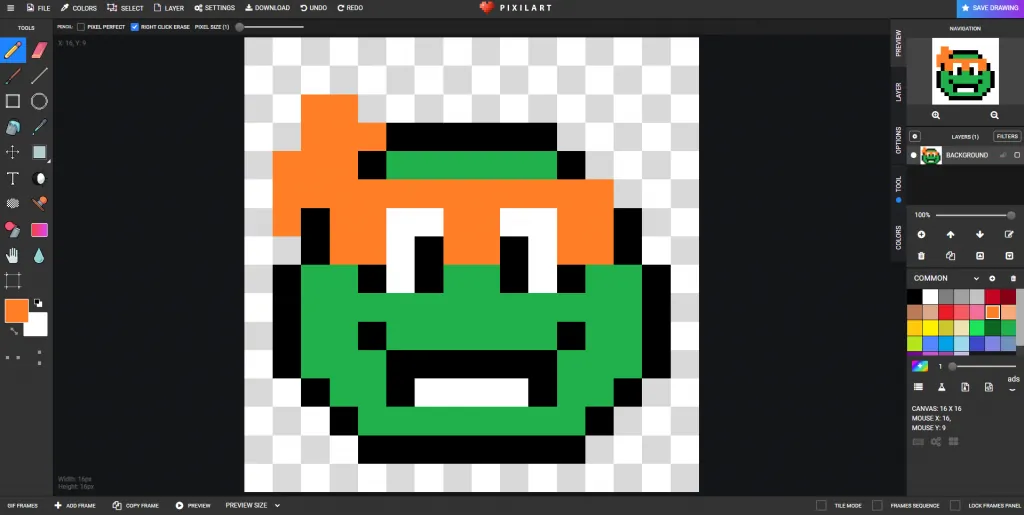Reset colors to default black/white
Image resolution: width=1024 pixels, height=515 pixels.
click(x=39, y=303)
